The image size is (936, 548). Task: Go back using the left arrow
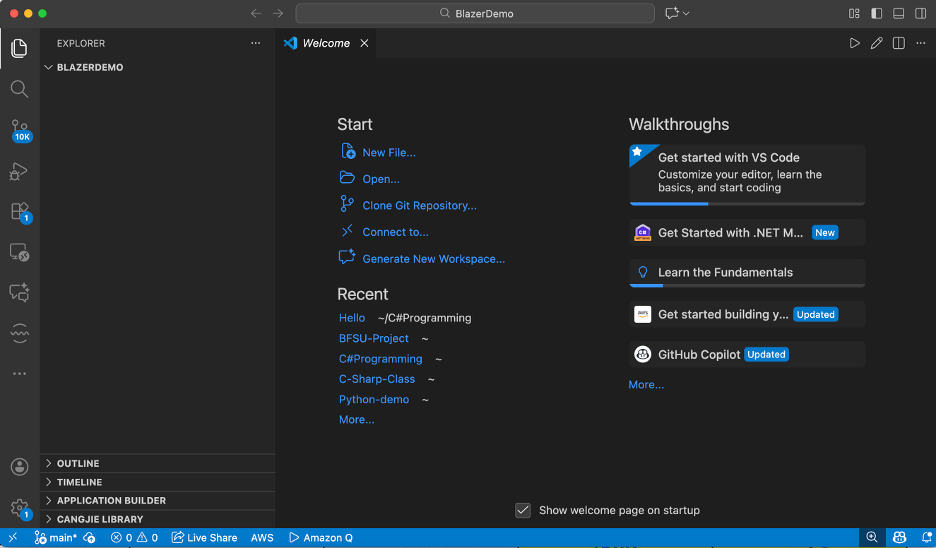coord(255,13)
